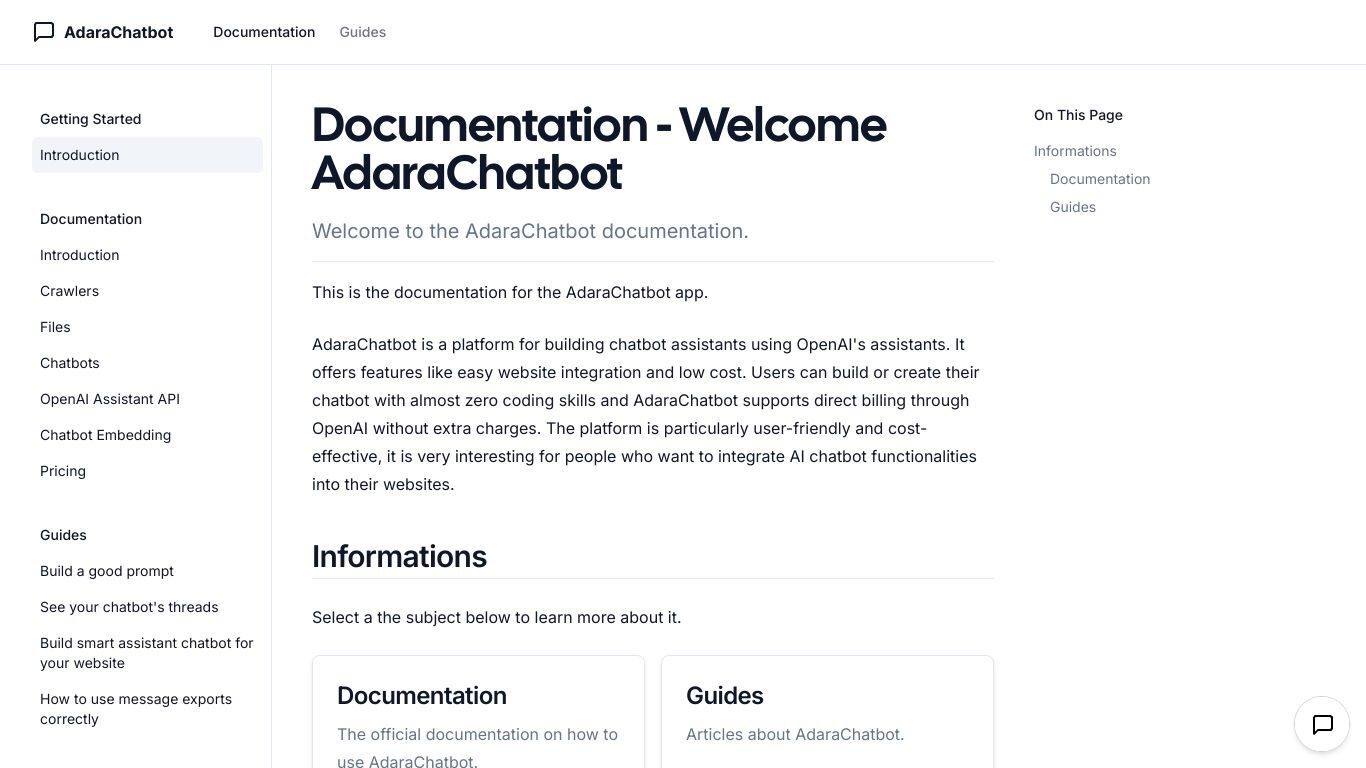Open the Guides card
1366x768 pixels.
(x=827, y=712)
